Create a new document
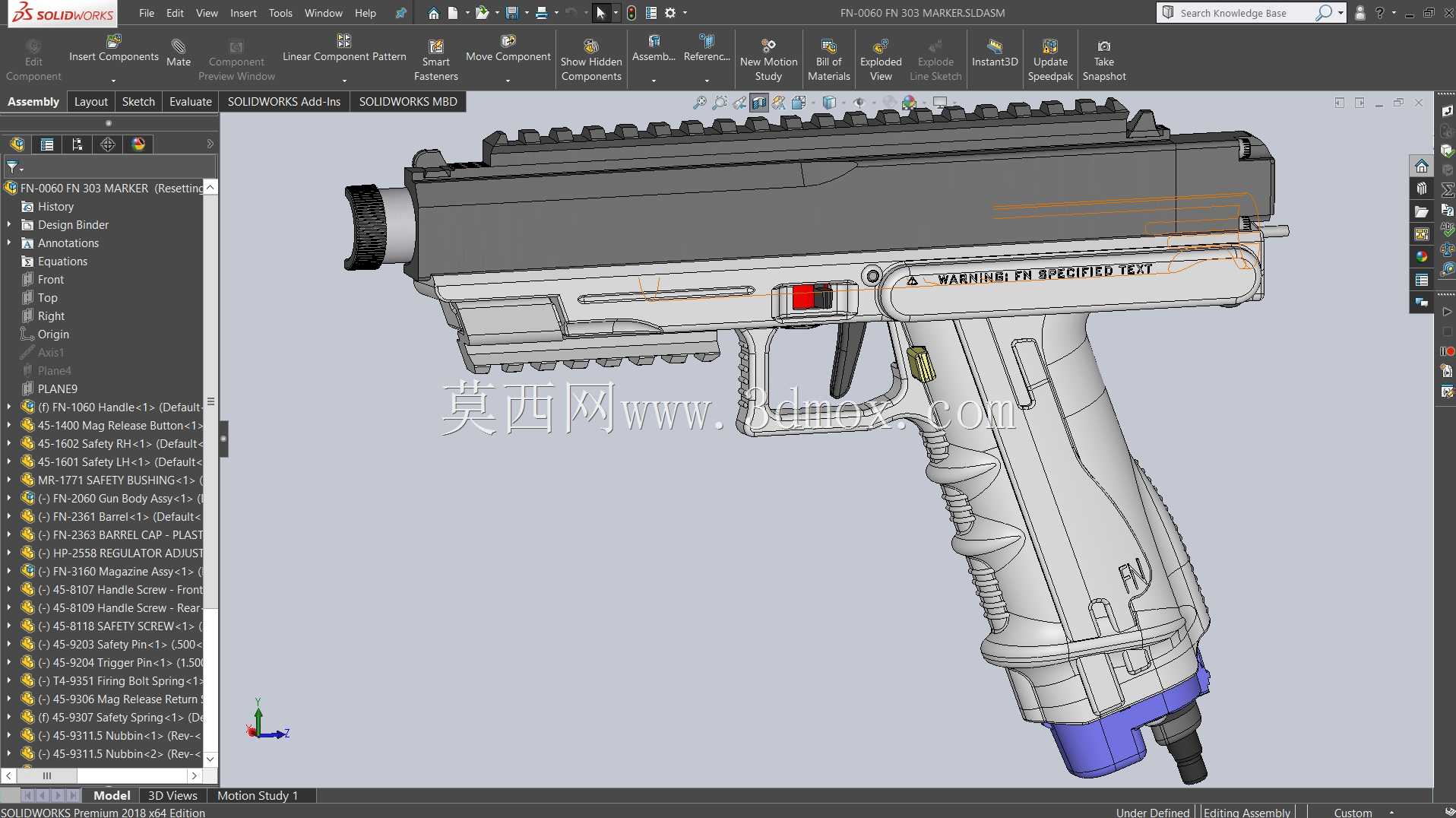 point(453,13)
